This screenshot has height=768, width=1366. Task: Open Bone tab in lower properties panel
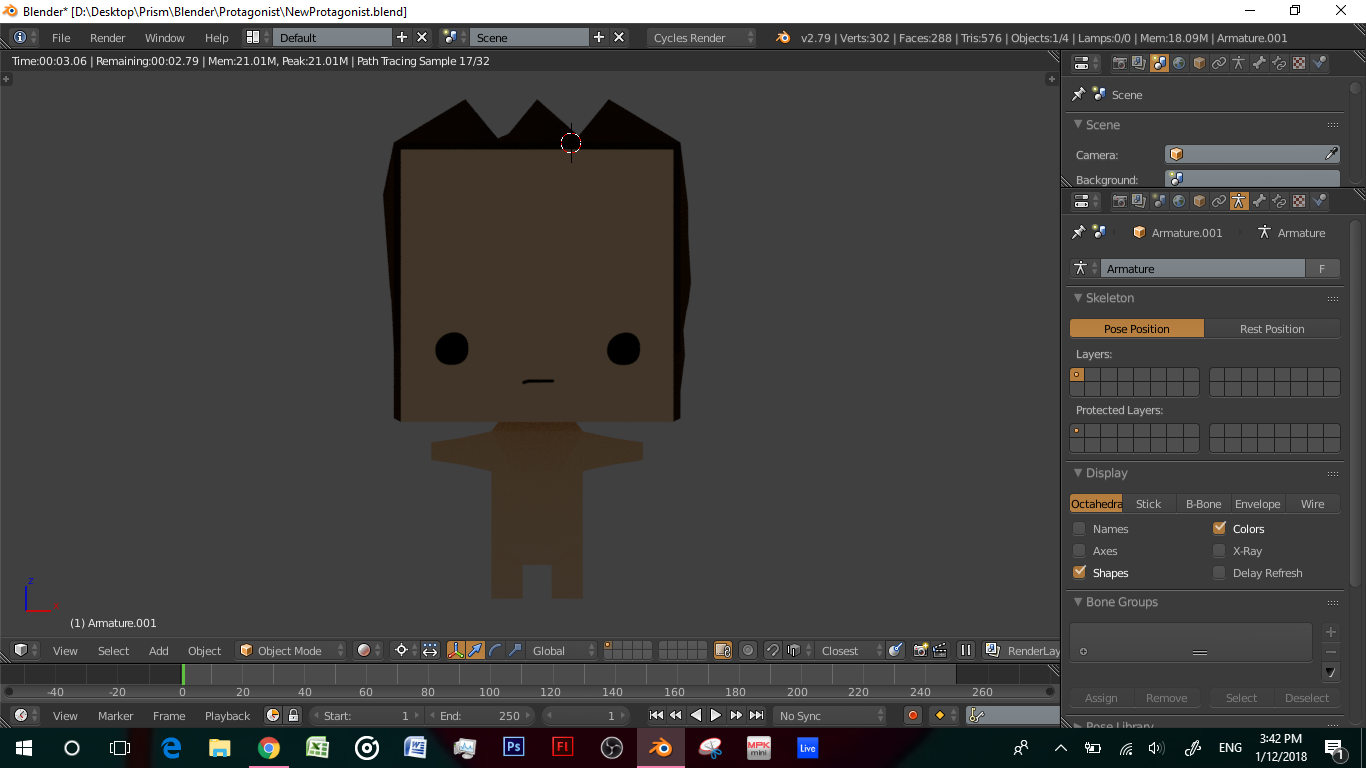click(1259, 201)
